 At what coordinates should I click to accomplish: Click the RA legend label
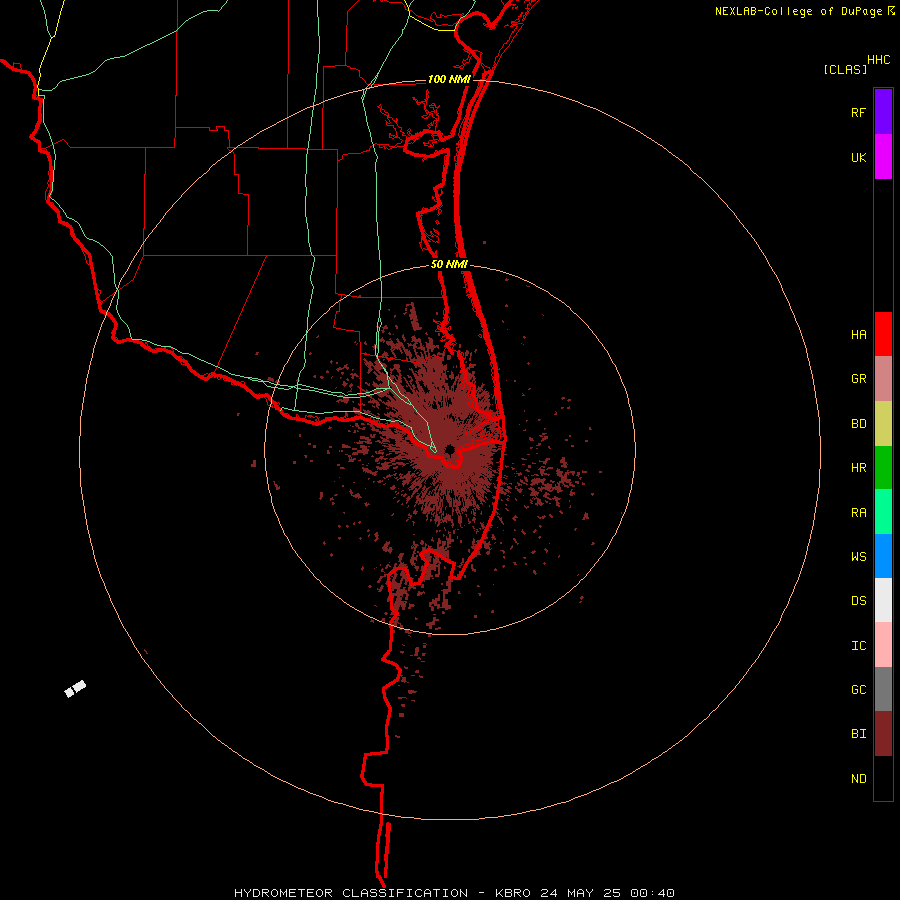coord(858,513)
